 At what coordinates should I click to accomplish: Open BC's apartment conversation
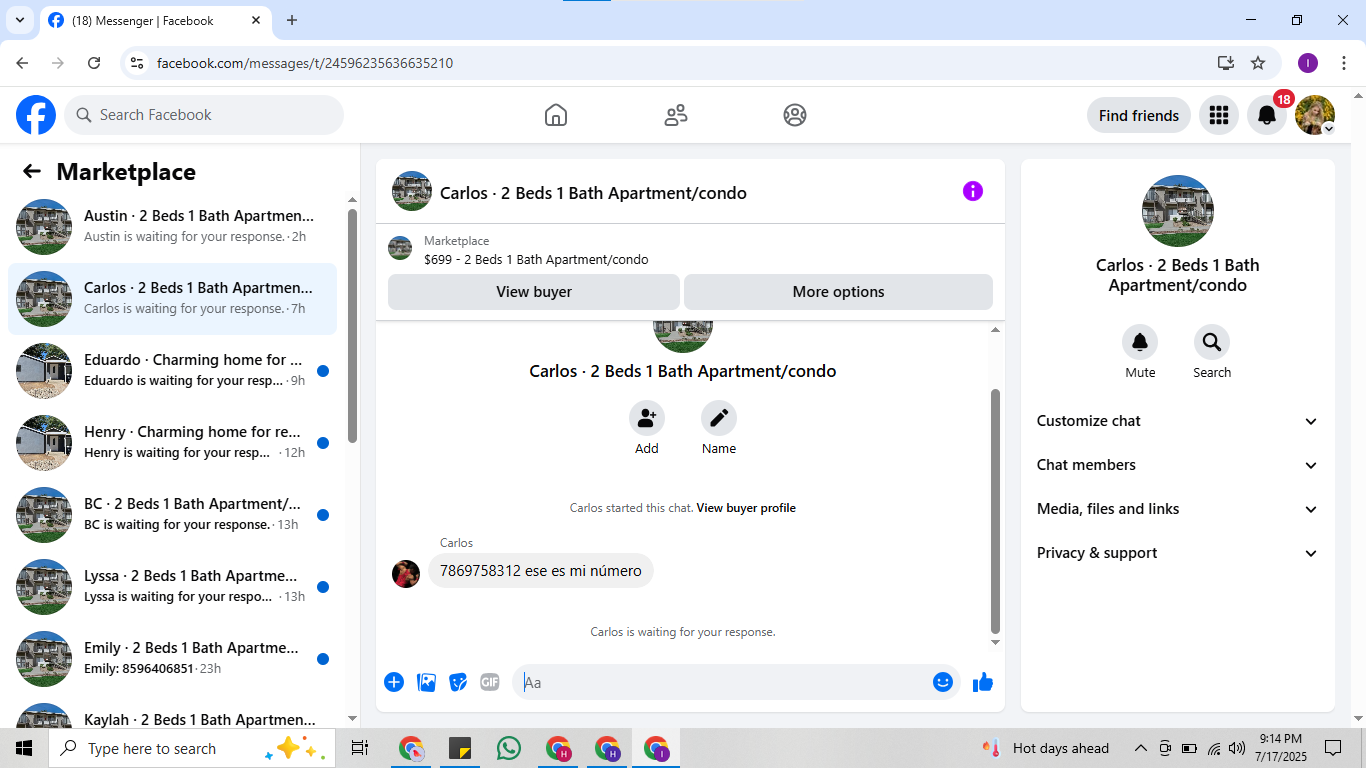tap(172, 515)
